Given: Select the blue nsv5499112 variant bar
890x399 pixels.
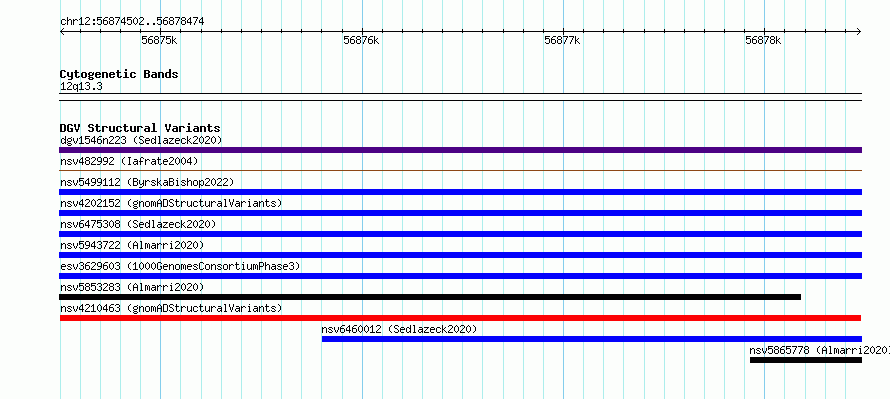Looking at the screenshot, I should 460,192.
